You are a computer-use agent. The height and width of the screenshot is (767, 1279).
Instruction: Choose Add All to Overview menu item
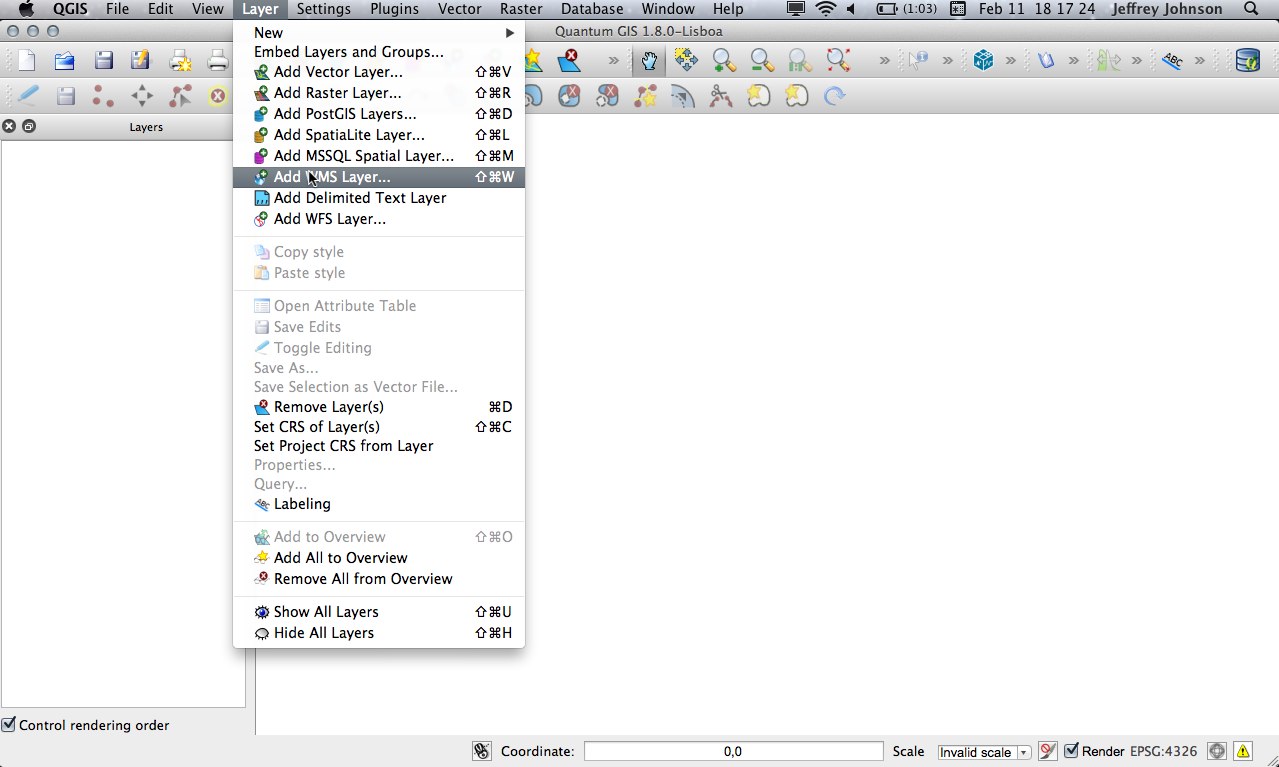click(379, 558)
